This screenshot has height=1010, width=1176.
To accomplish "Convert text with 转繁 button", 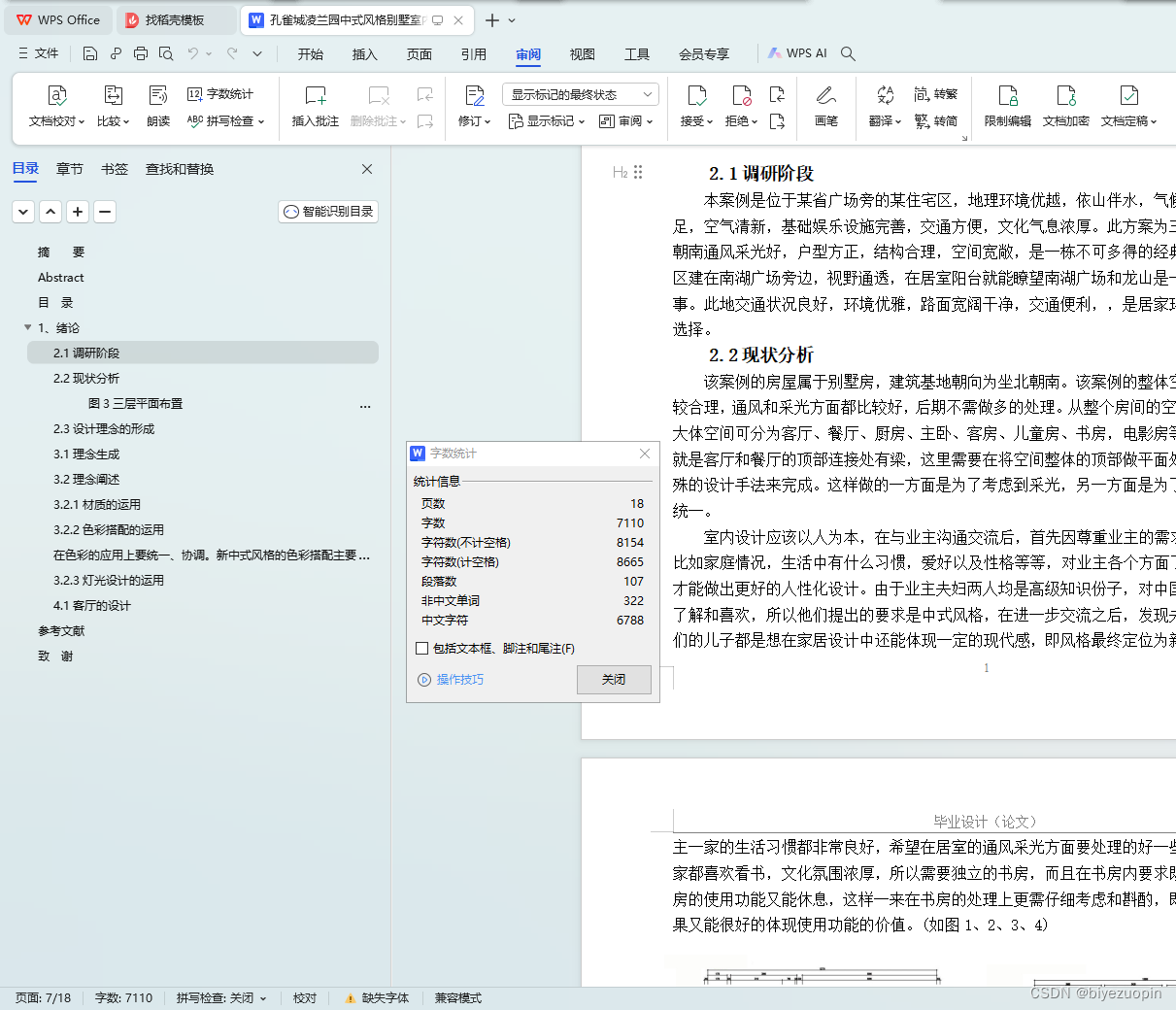I will click(936, 94).
